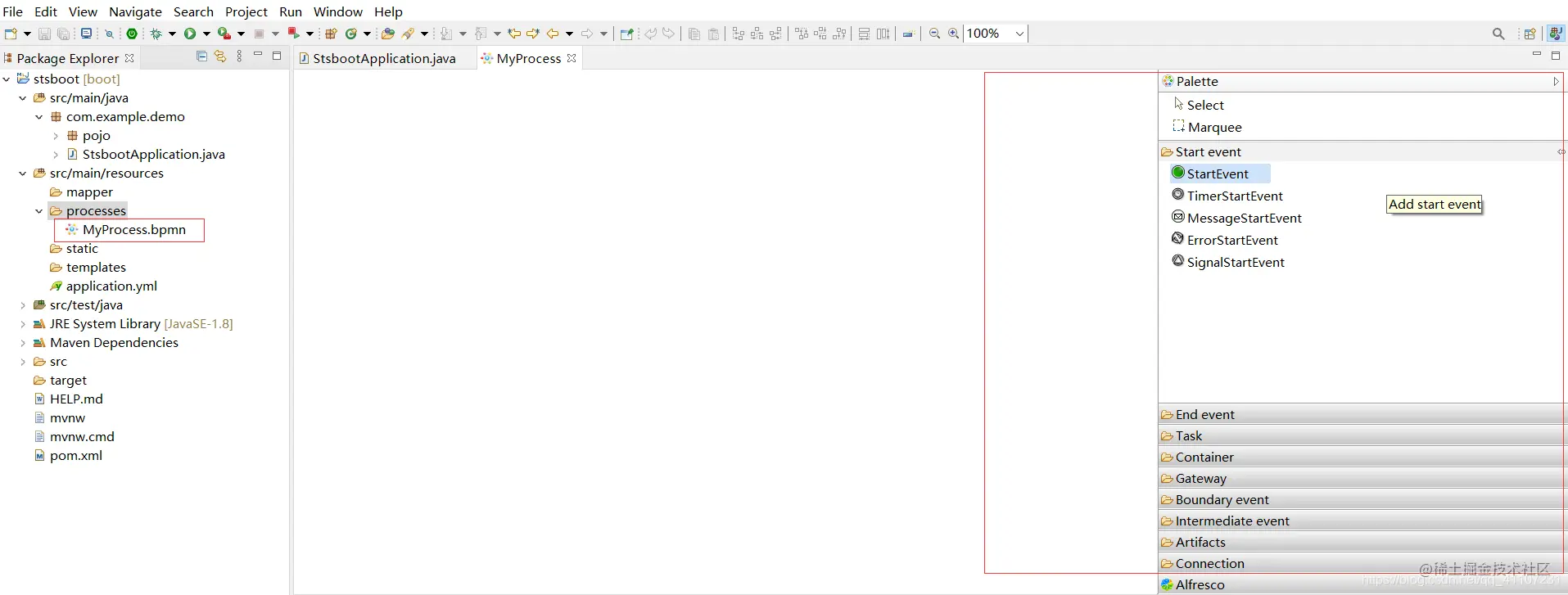Expand the Container palette drawer

coord(1361,457)
